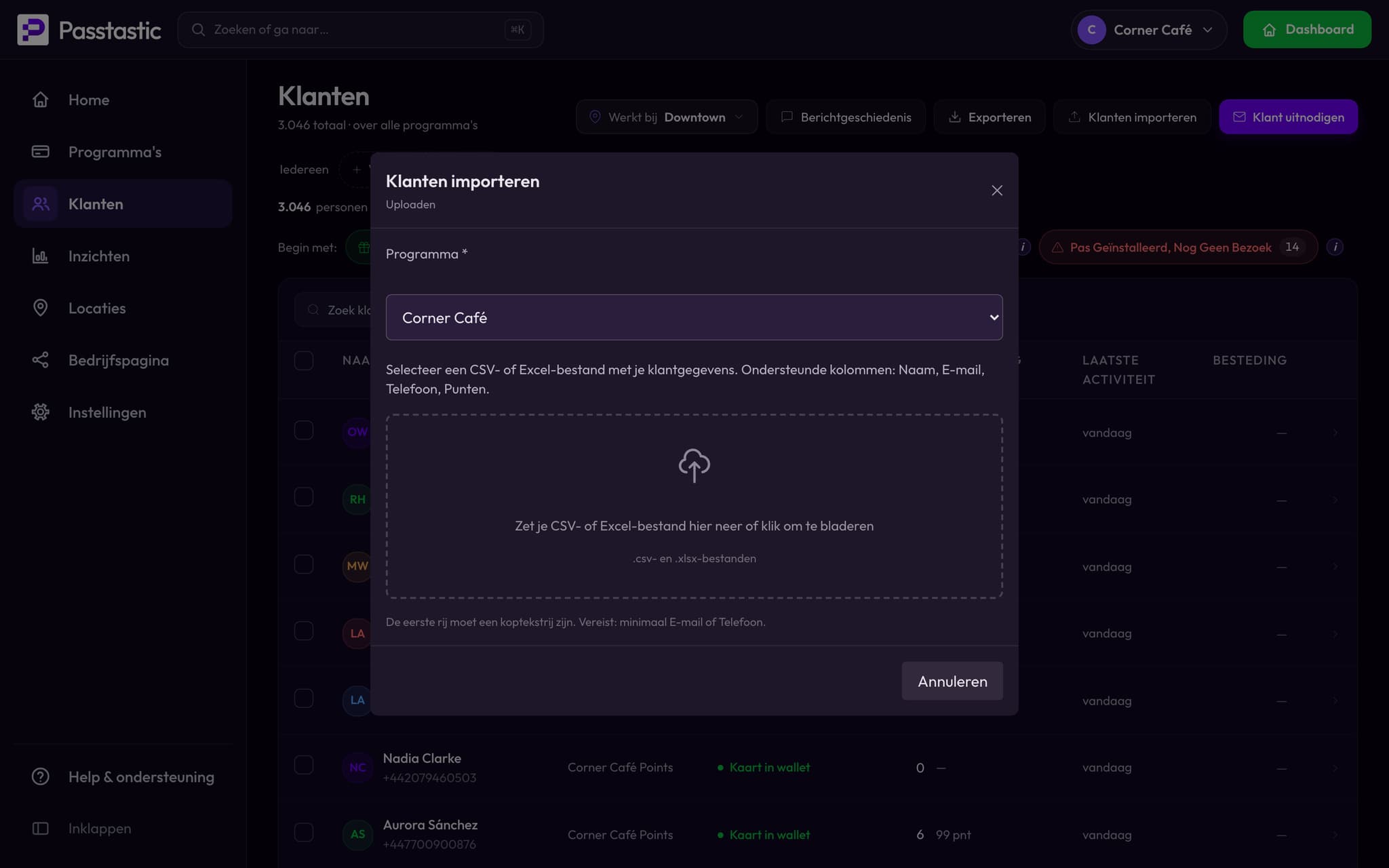Click the Besteding column header
This screenshot has height=868, width=1389.
[x=1249, y=360]
